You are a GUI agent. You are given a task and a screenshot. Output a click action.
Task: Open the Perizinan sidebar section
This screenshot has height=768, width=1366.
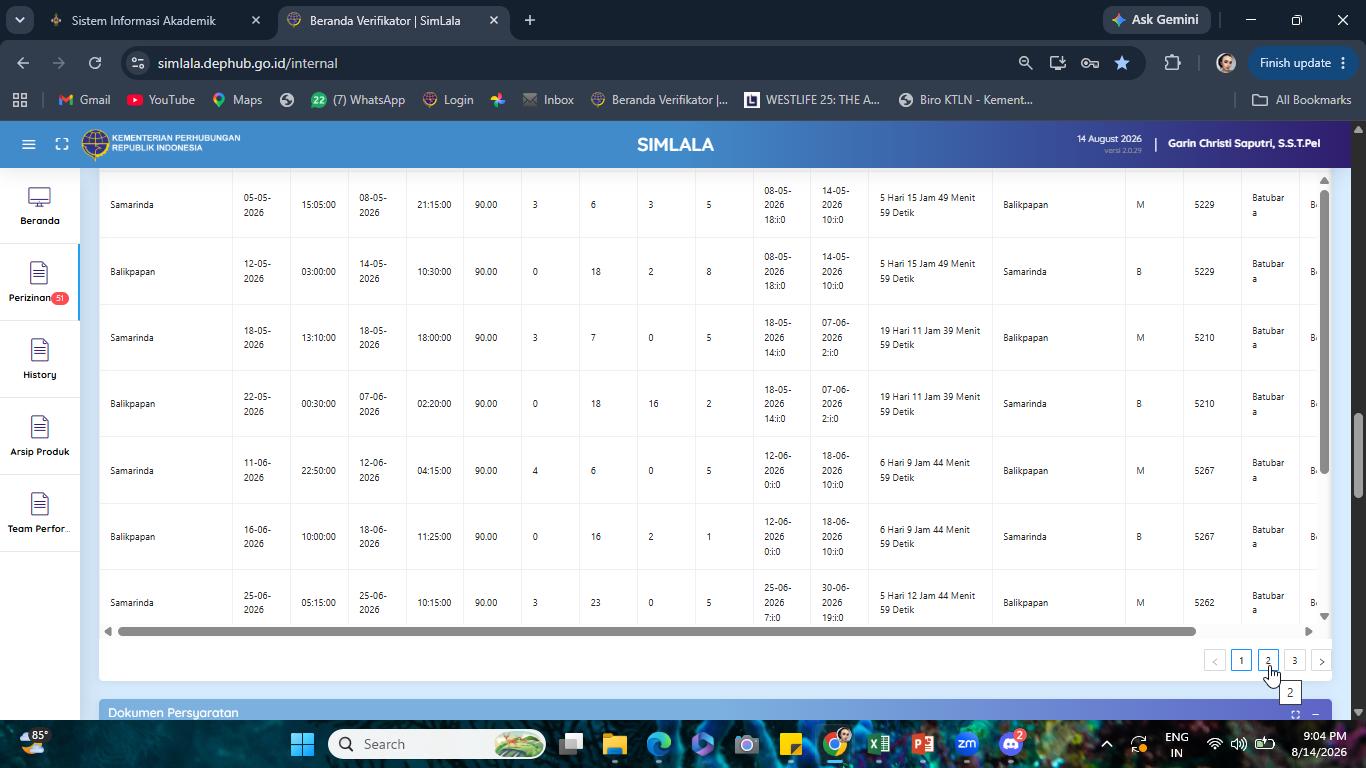(x=40, y=283)
